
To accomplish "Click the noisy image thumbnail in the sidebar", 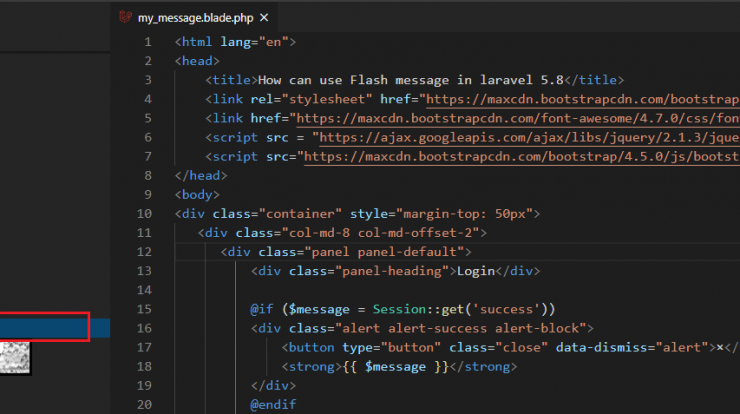I will (x=15, y=358).
